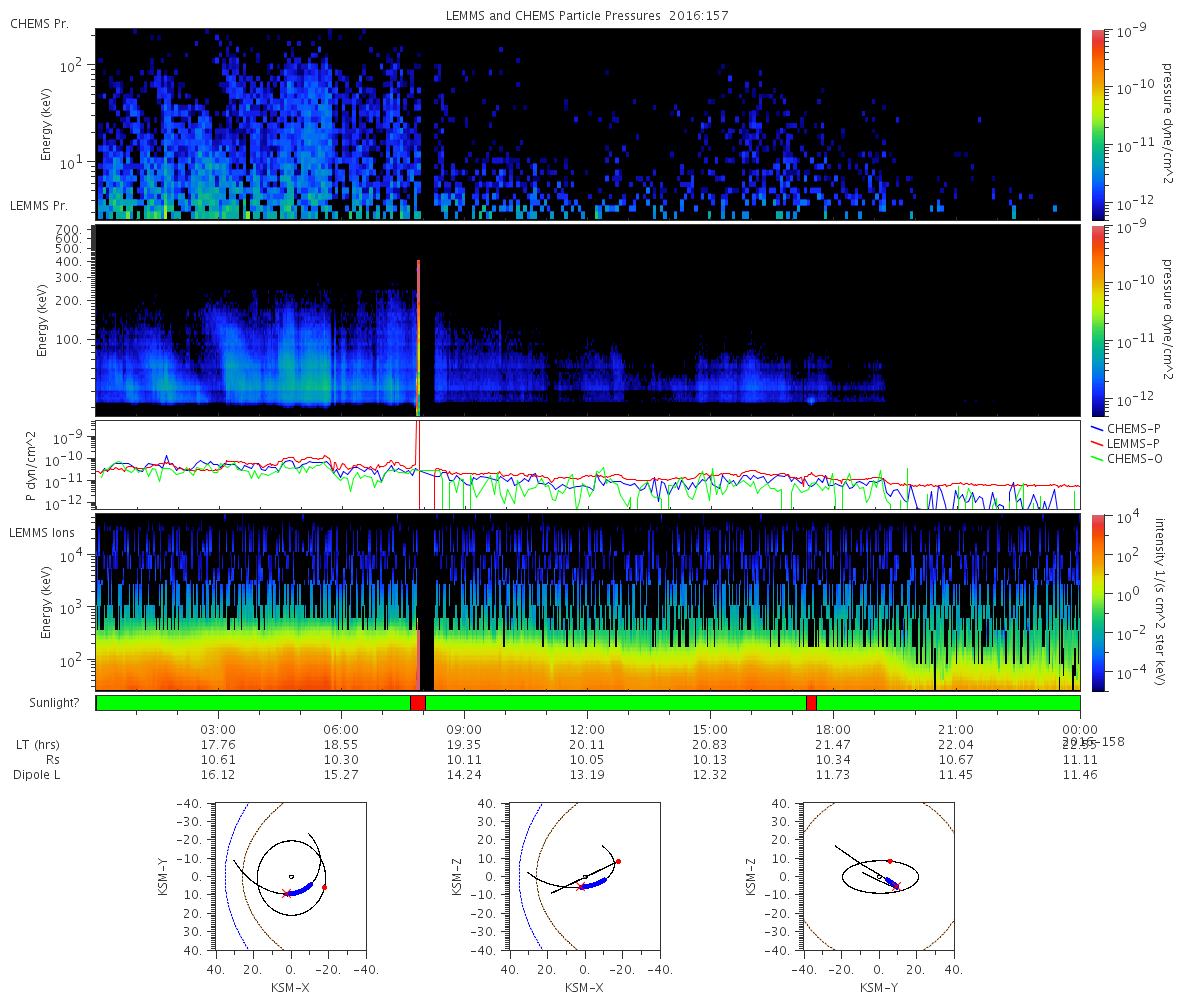This screenshot has width=1200, height=1000.
Task: Click the Rs value 10.61
Action: point(218,760)
